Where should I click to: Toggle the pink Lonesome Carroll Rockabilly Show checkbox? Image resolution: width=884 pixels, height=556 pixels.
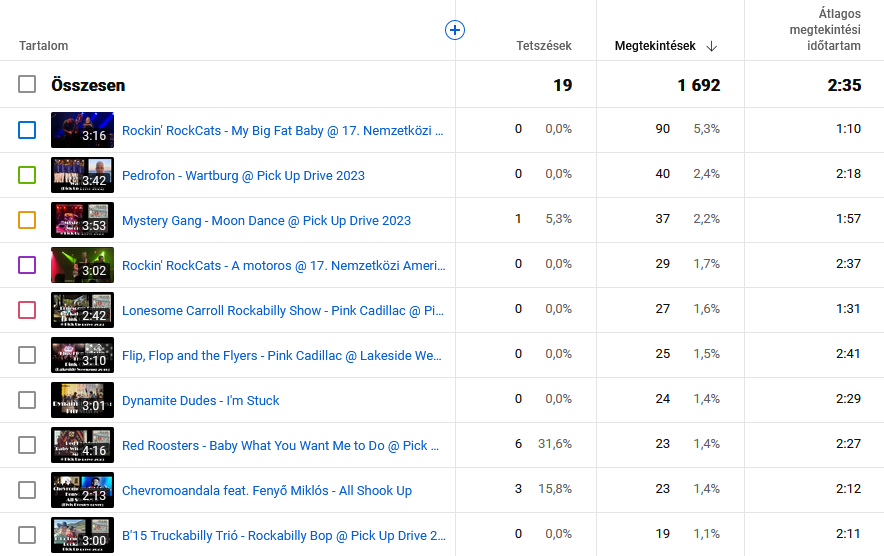pyautogui.click(x=27, y=310)
